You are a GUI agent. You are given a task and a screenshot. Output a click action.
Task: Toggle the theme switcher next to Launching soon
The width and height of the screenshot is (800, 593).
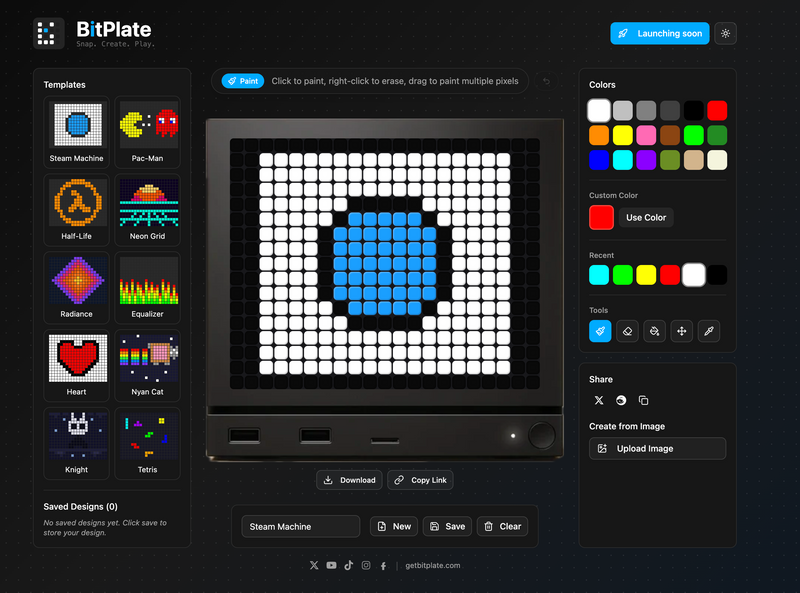(725, 33)
